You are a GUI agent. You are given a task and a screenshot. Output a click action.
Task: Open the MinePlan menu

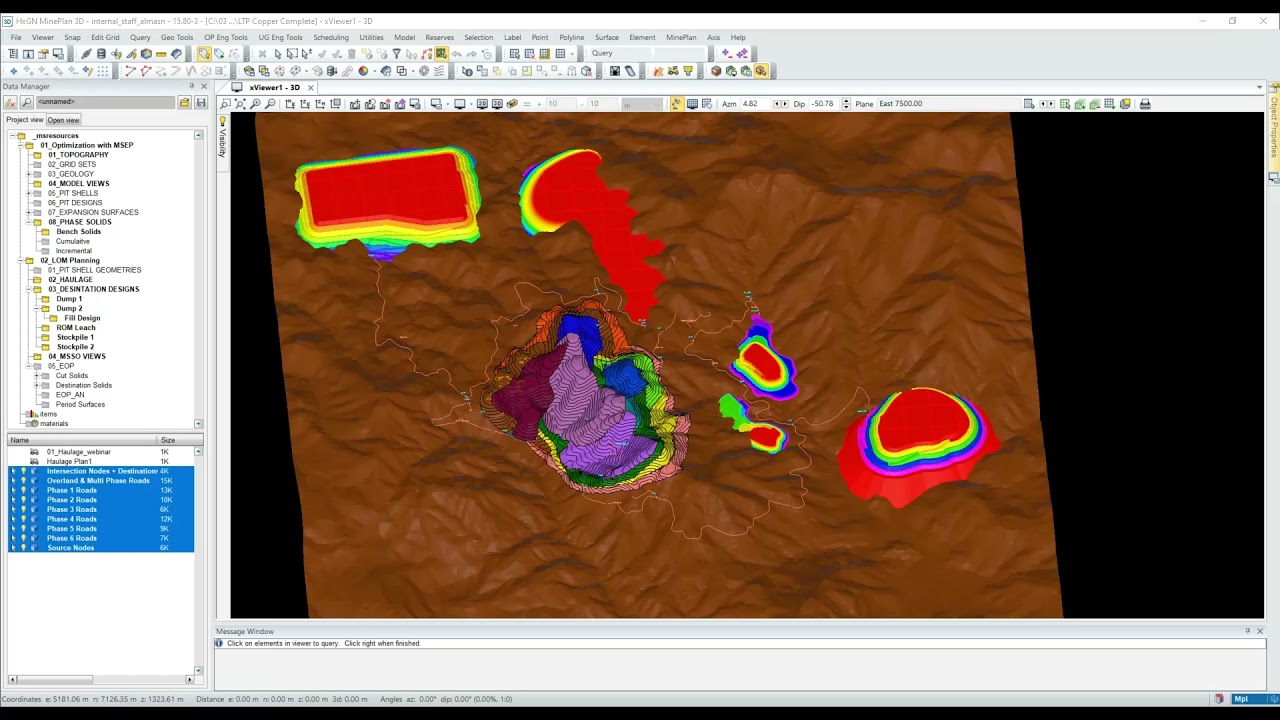point(681,37)
